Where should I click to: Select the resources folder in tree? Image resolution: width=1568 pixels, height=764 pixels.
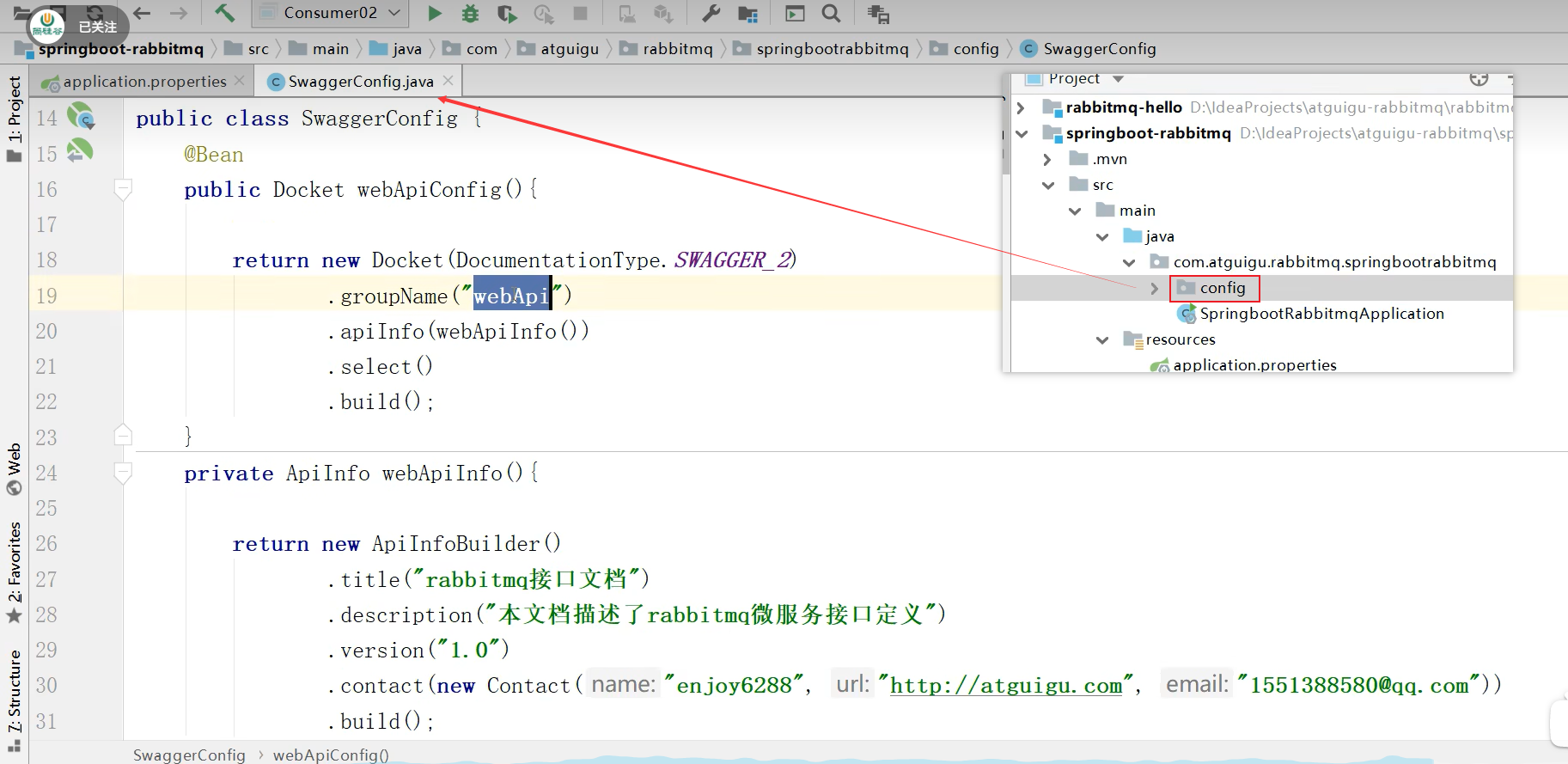click(1180, 339)
